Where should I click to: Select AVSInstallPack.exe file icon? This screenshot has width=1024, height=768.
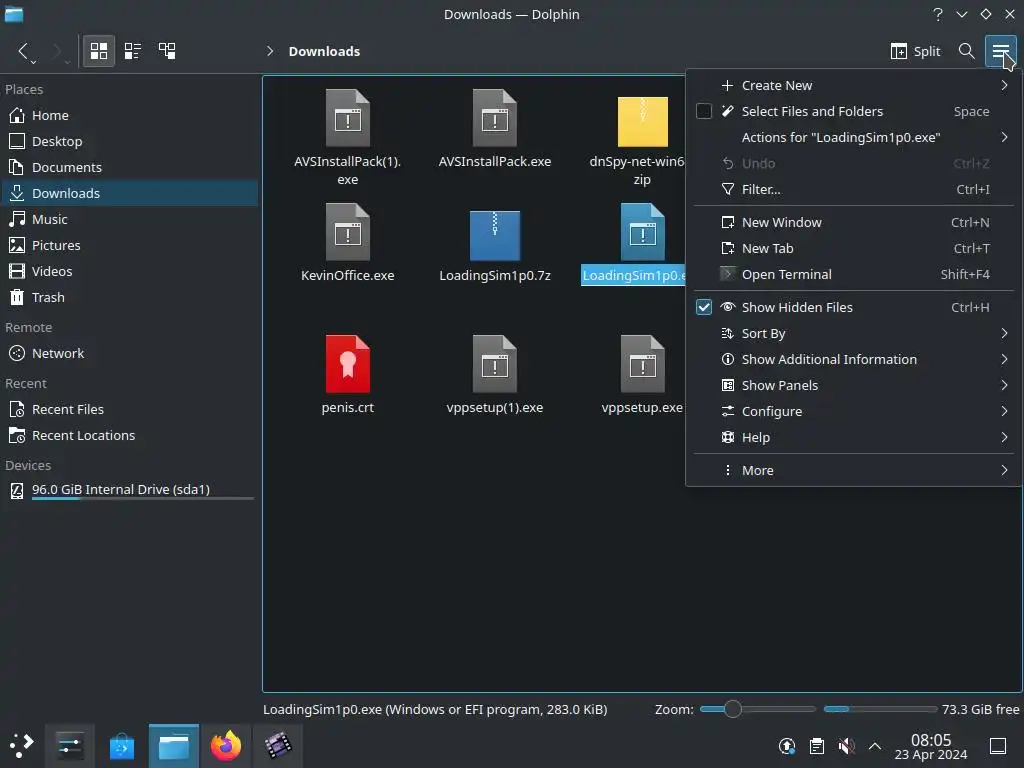[x=494, y=118]
